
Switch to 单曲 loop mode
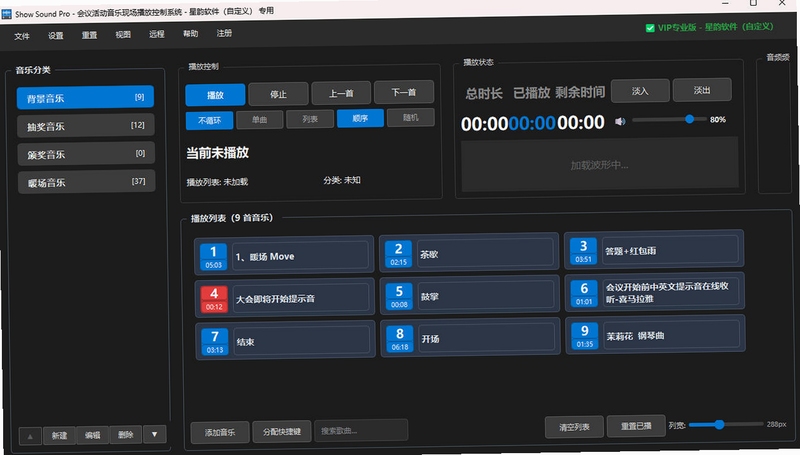pos(259,119)
